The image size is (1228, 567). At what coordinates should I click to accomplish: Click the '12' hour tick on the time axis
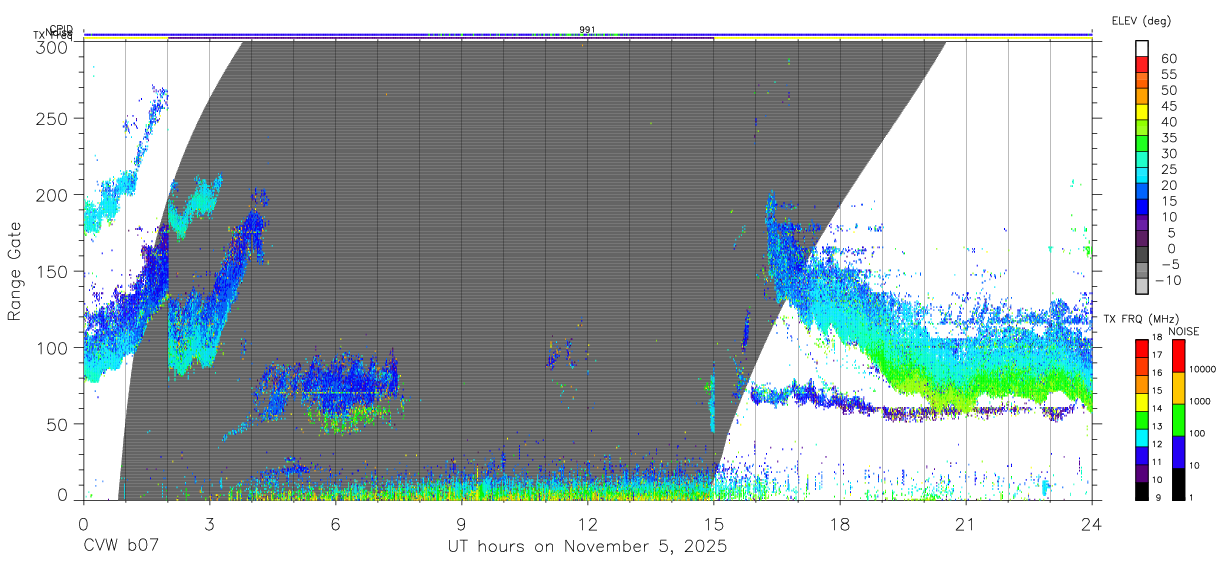point(587,523)
